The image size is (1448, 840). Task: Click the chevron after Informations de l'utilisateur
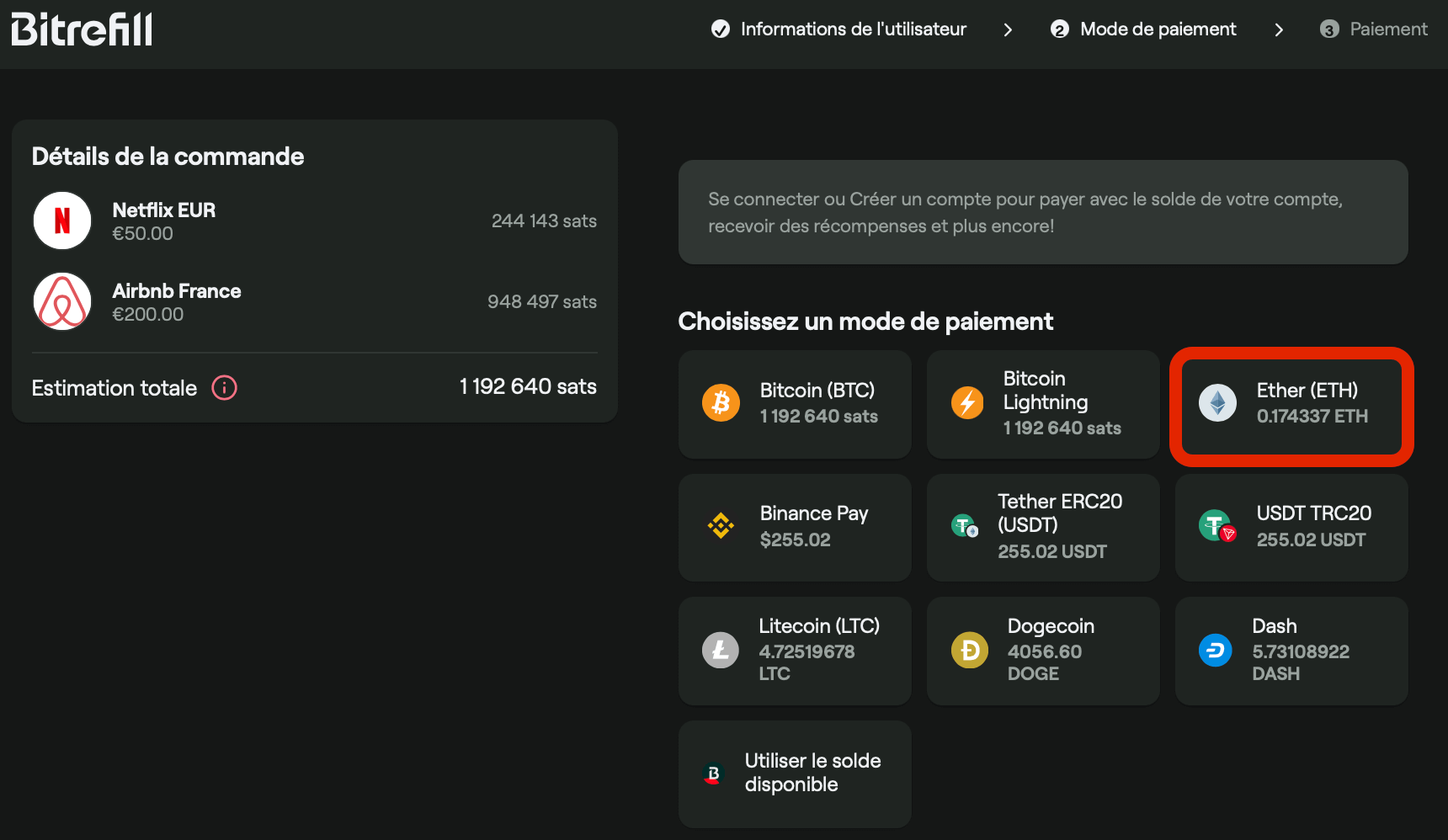click(x=1008, y=29)
